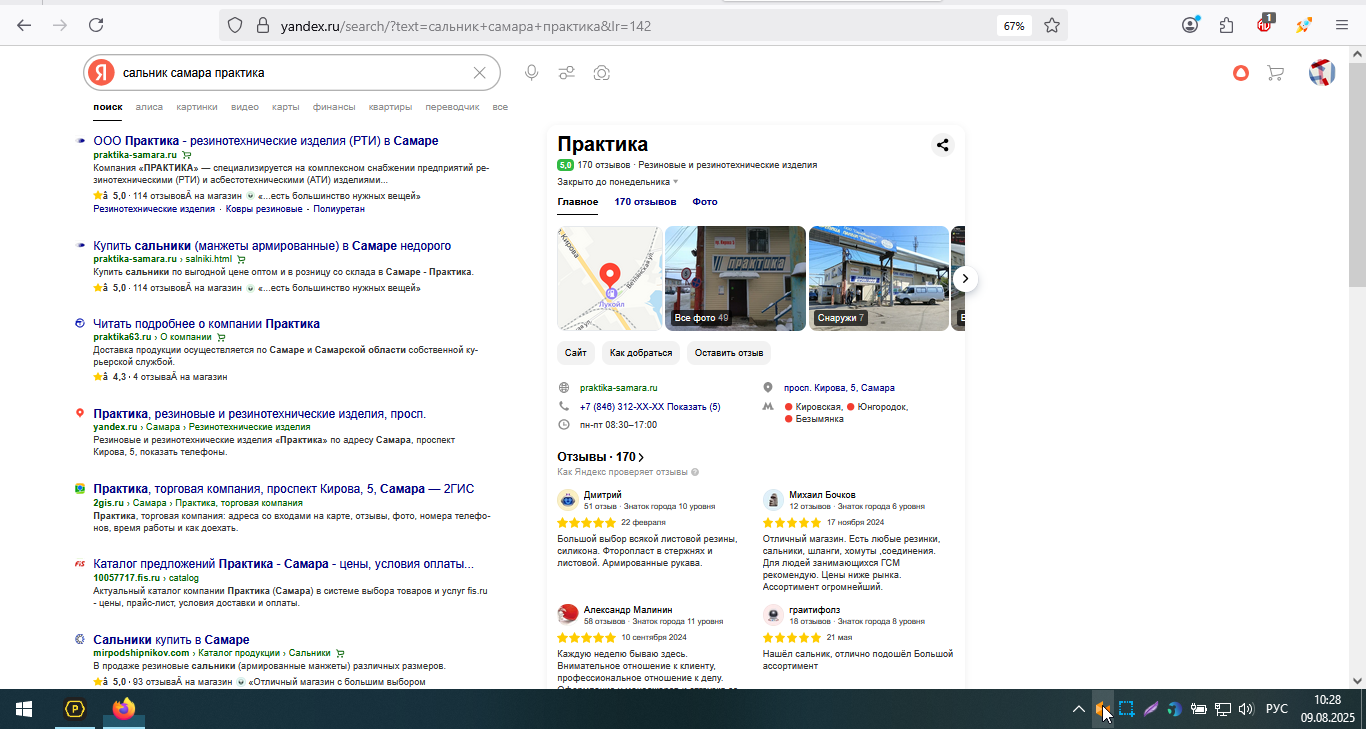The width and height of the screenshot is (1366, 729).
Task: Reload the page
Action: [x=96, y=26]
